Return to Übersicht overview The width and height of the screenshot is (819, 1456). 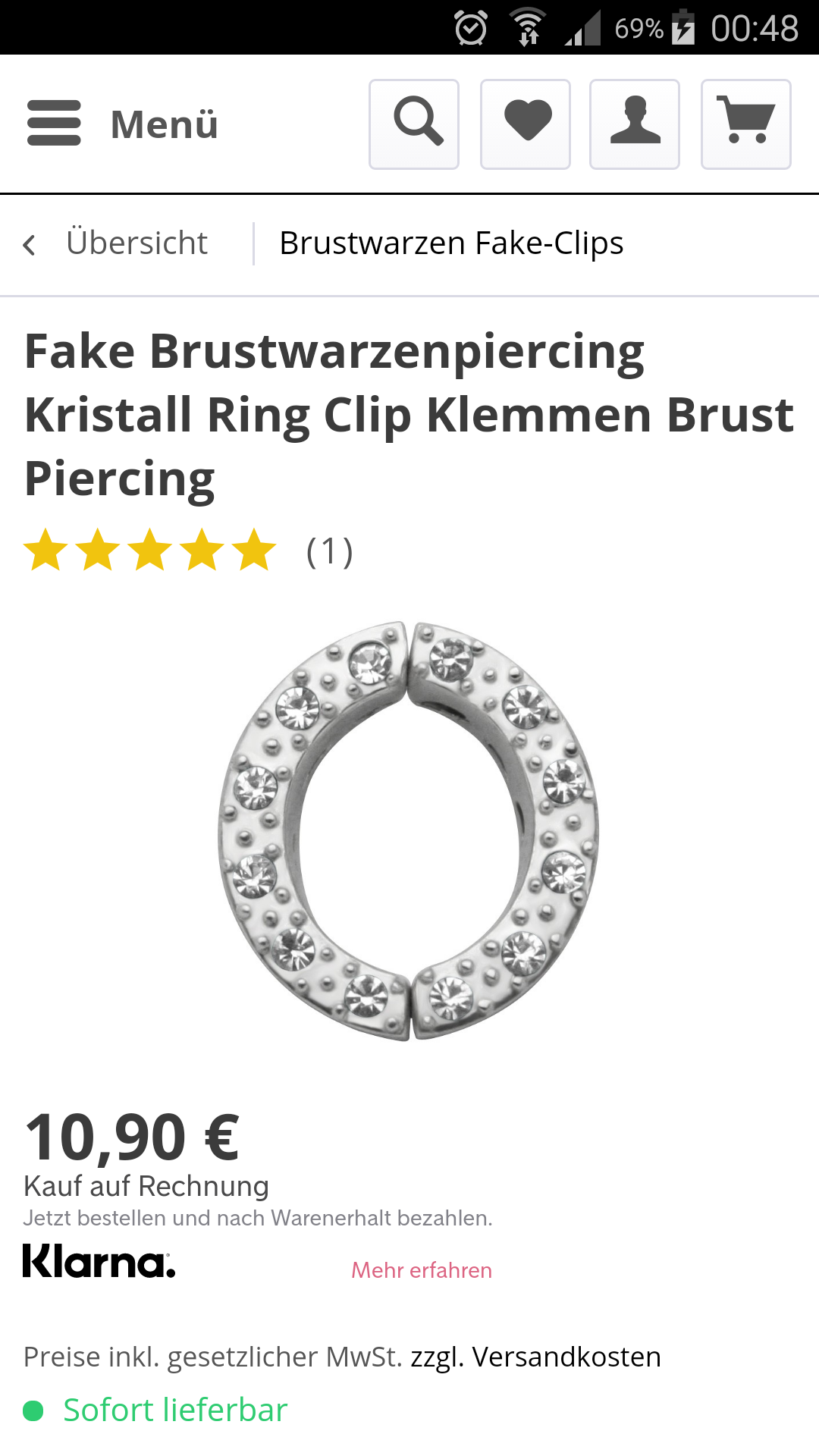136,243
